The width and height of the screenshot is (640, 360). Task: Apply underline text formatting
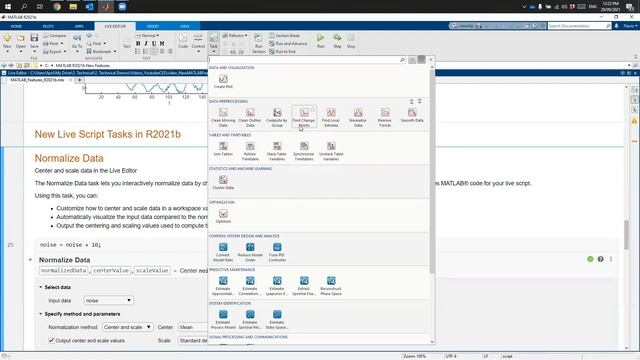click(154, 43)
